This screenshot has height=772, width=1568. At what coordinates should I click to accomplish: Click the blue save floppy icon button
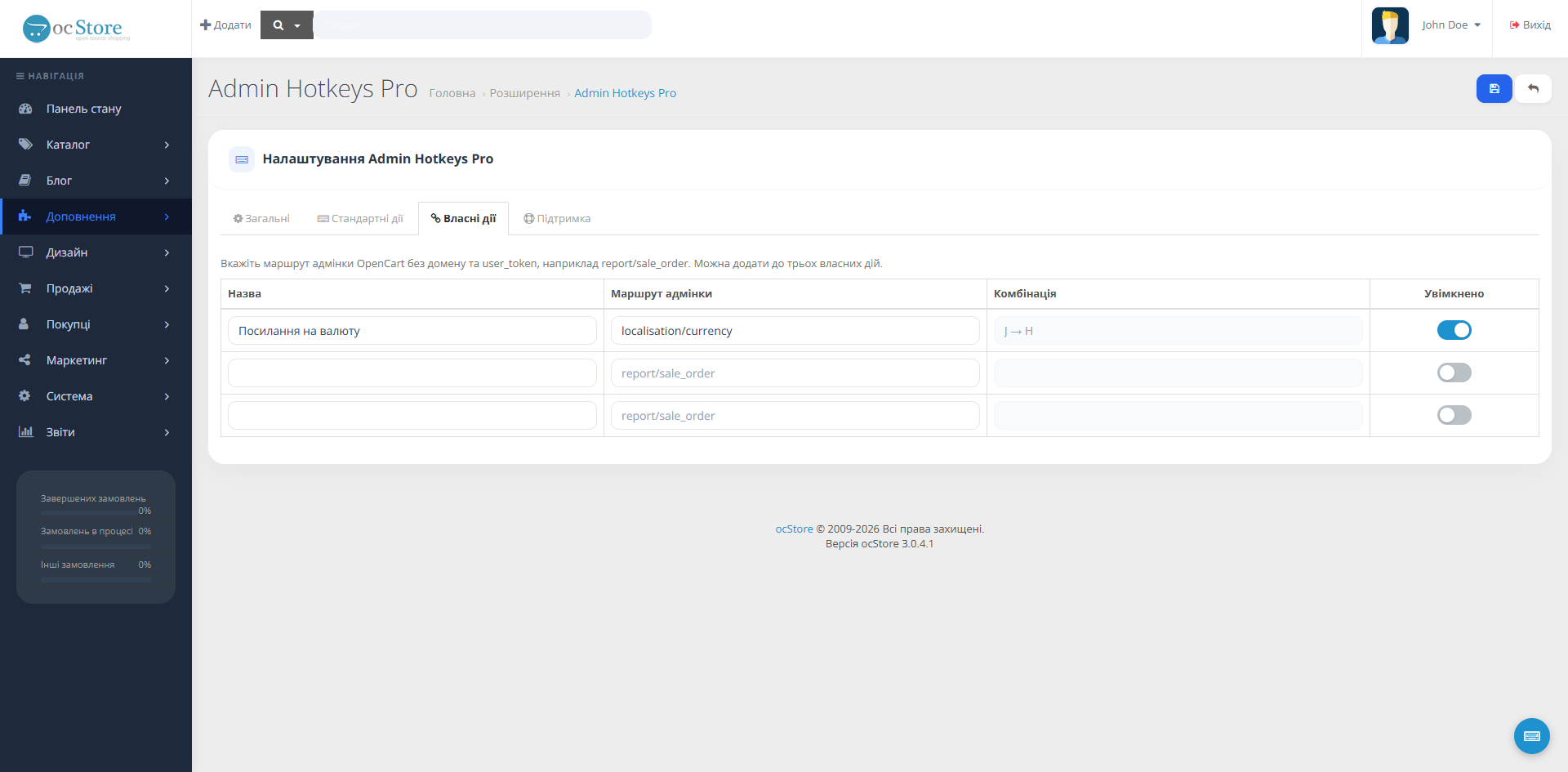(1494, 89)
